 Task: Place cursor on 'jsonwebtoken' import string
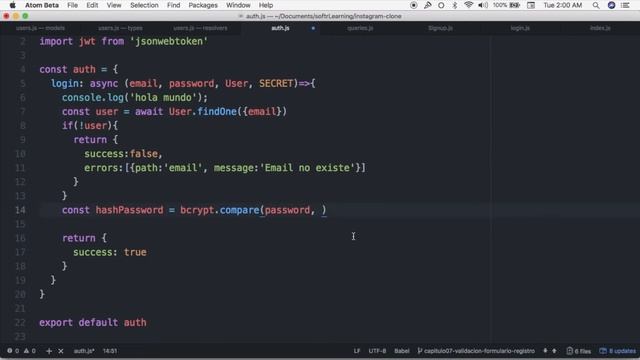tap(169, 41)
